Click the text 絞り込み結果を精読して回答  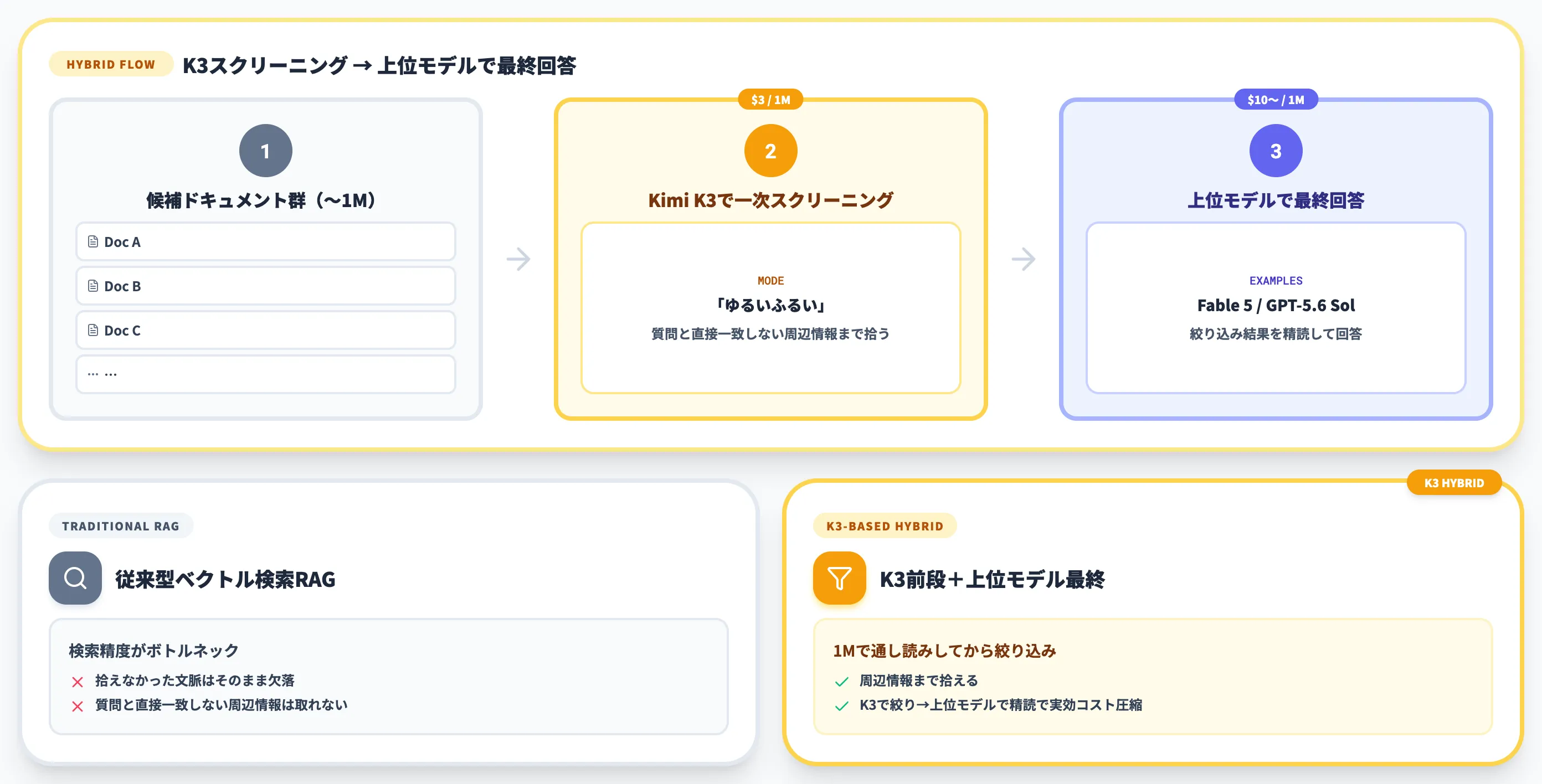point(1276,333)
